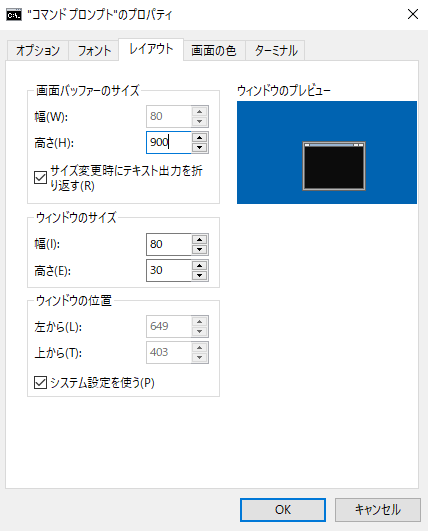Click buffer width up arrow
This screenshot has height=531, width=428.
(x=200, y=111)
